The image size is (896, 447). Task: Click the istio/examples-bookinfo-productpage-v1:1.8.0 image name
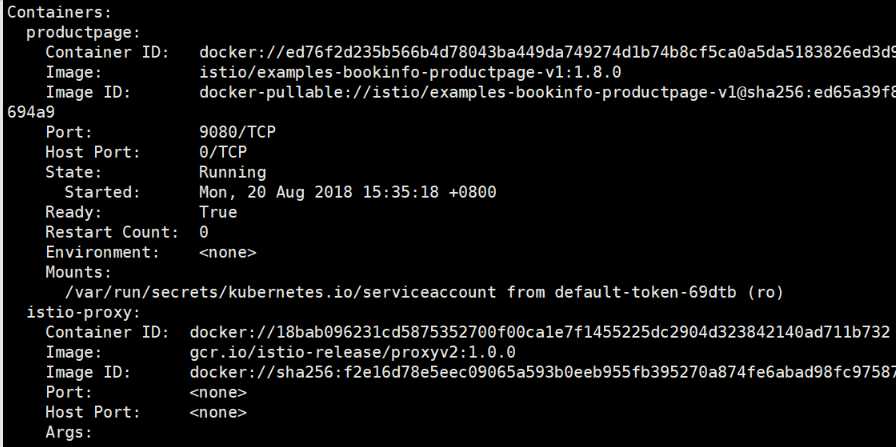(410, 73)
